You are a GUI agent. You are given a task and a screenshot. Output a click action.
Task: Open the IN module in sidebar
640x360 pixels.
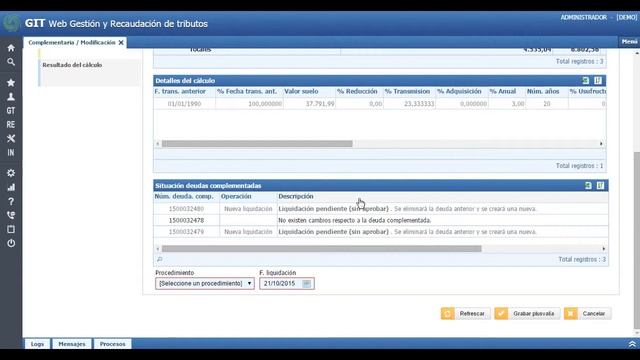click(x=11, y=153)
